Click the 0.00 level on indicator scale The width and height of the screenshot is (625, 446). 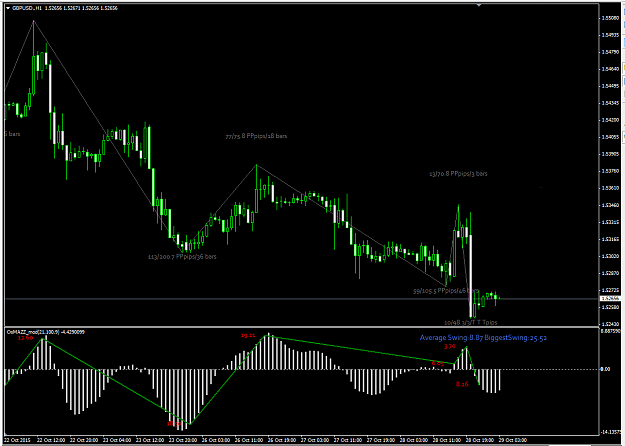tap(605, 369)
